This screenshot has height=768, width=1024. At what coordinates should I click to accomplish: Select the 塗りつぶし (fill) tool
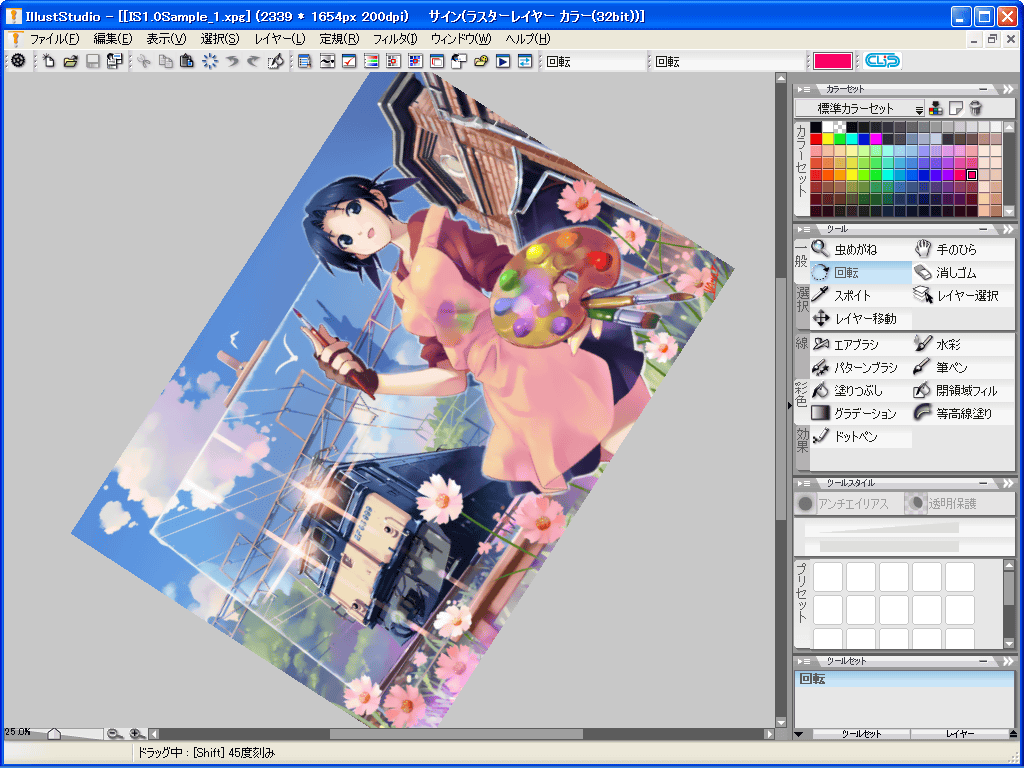point(860,391)
